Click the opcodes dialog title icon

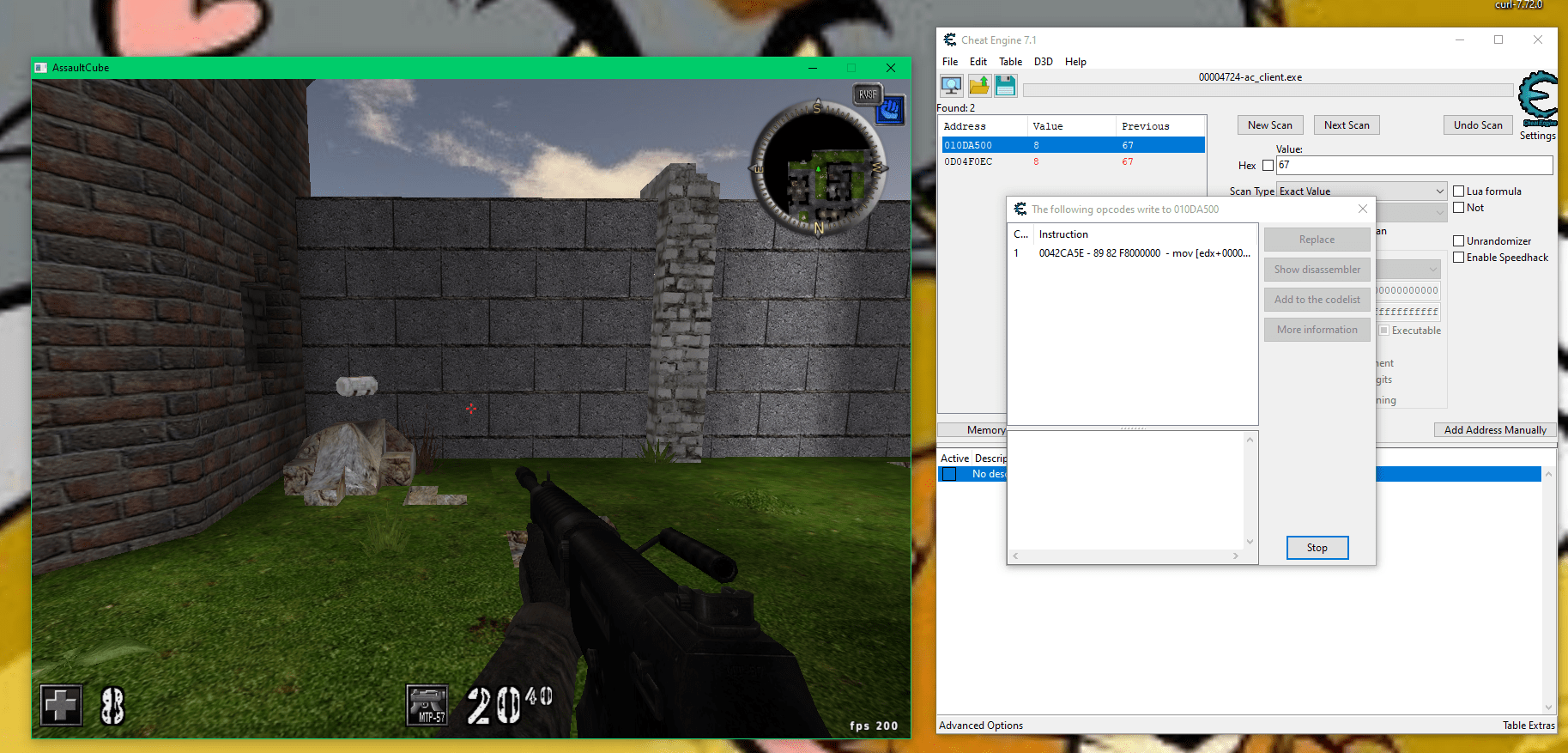pyautogui.click(x=1020, y=209)
